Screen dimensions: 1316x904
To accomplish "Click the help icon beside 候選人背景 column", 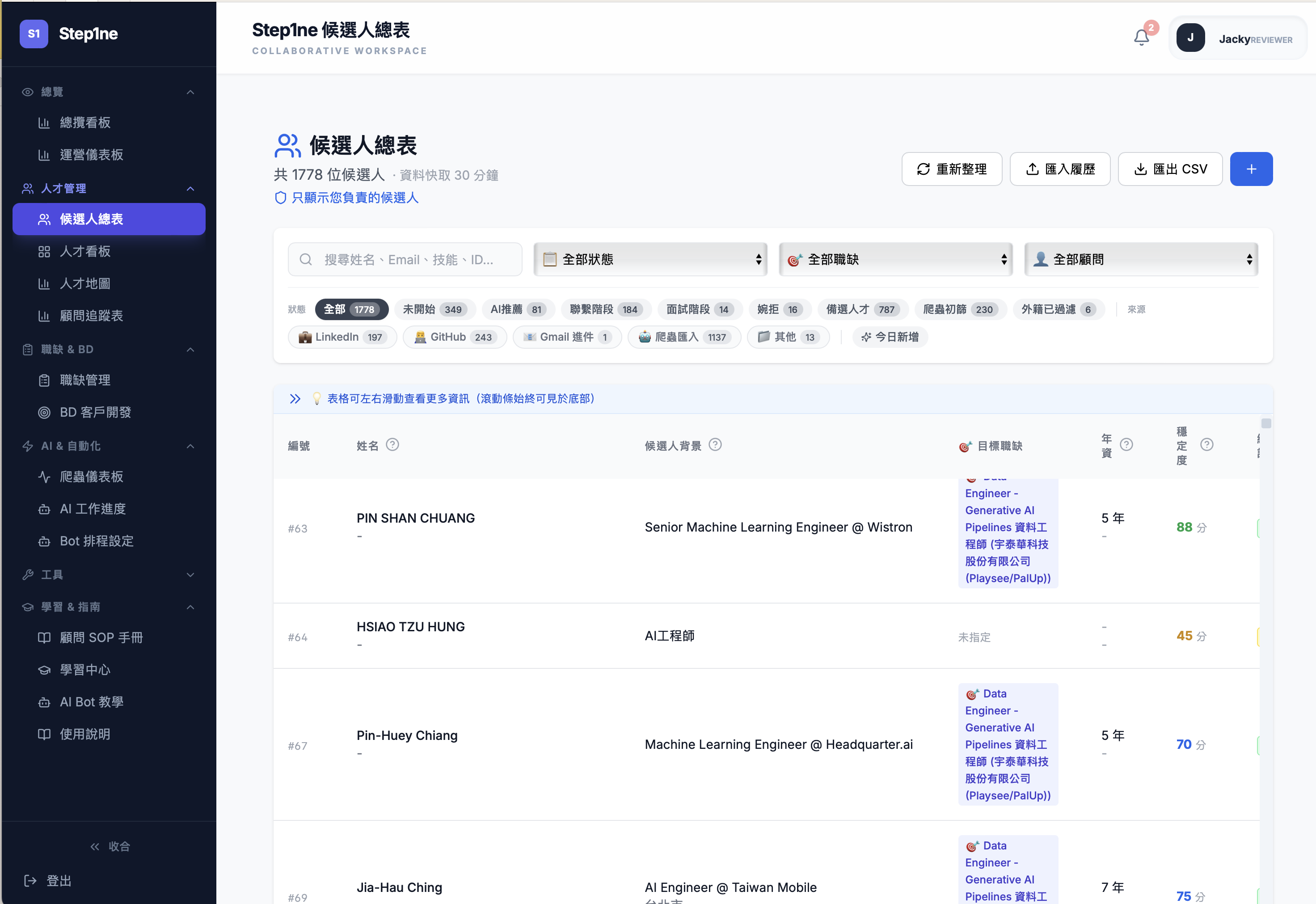I will click(x=715, y=445).
